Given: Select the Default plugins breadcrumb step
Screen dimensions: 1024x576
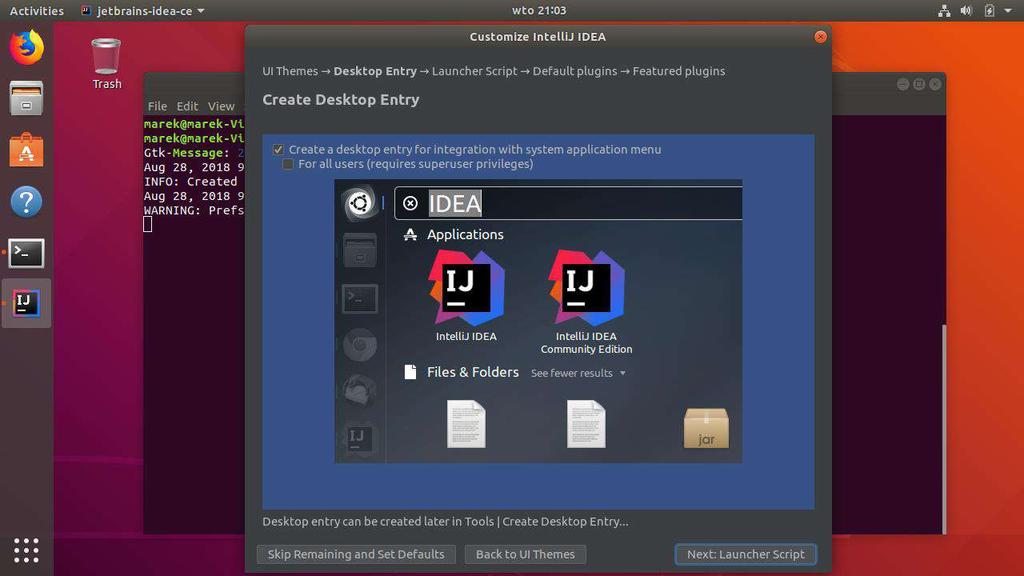Looking at the screenshot, I should coord(575,71).
